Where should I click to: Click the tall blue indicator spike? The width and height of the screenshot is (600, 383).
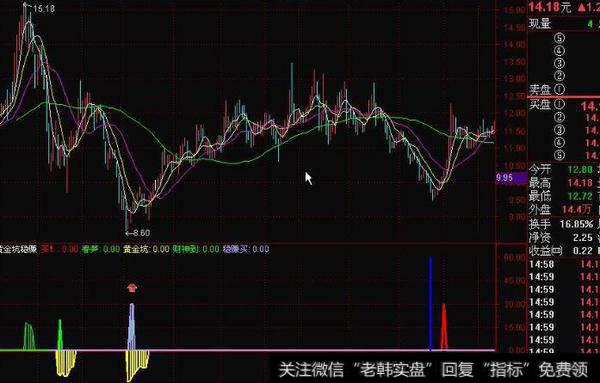point(431,303)
